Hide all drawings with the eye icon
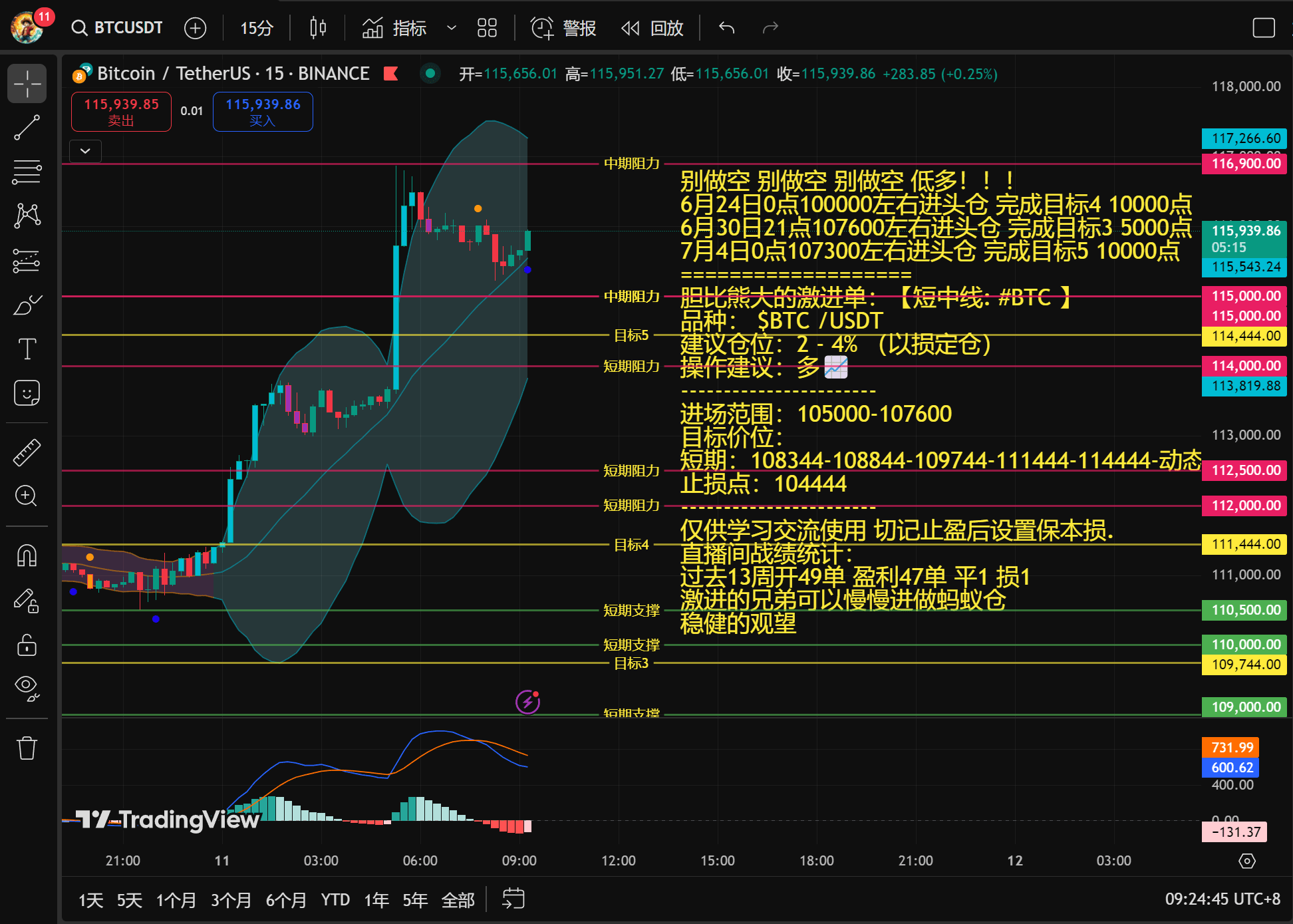This screenshot has height=924, width=1293. click(x=27, y=689)
